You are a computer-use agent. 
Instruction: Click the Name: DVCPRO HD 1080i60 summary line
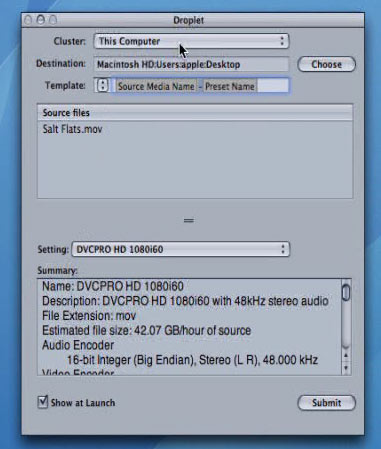click(x=113, y=286)
